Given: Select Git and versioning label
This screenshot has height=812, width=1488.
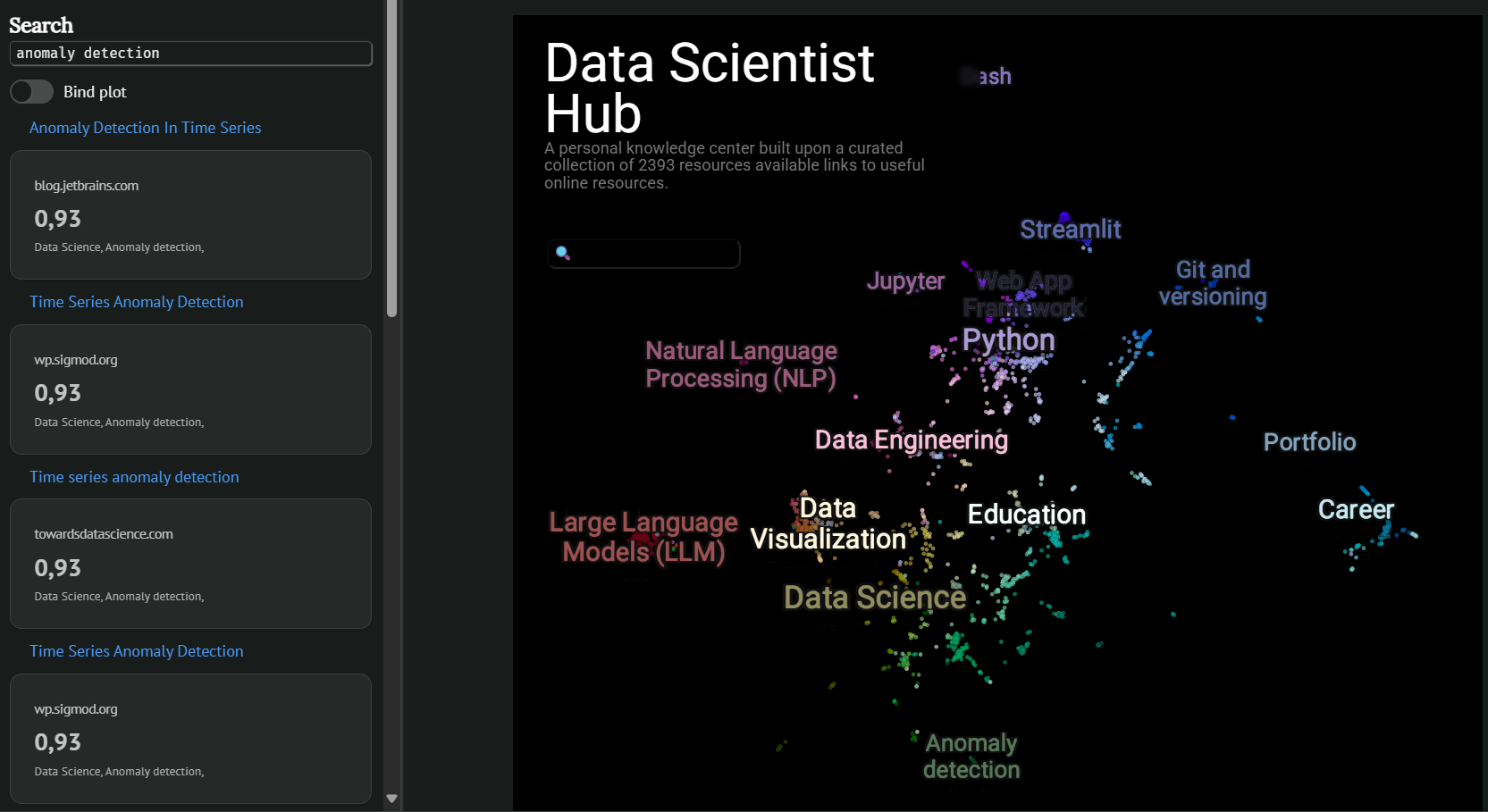Looking at the screenshot, I should click(1212, 283).
